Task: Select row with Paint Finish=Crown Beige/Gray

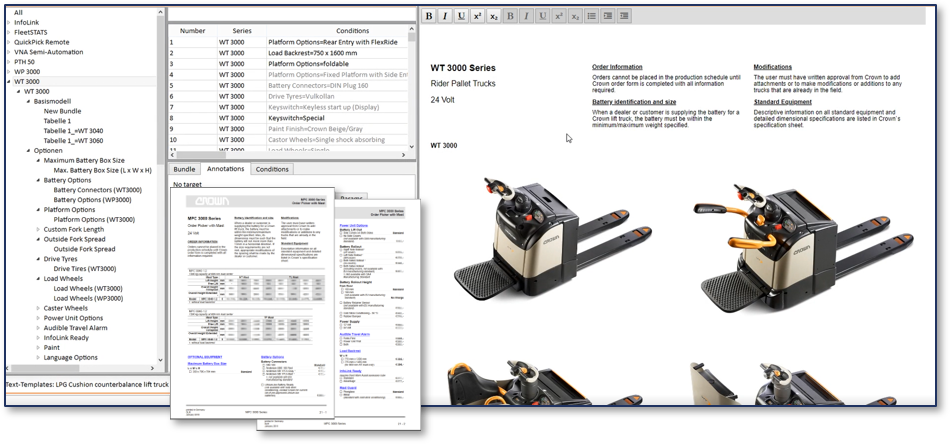Action: [288, 129]
